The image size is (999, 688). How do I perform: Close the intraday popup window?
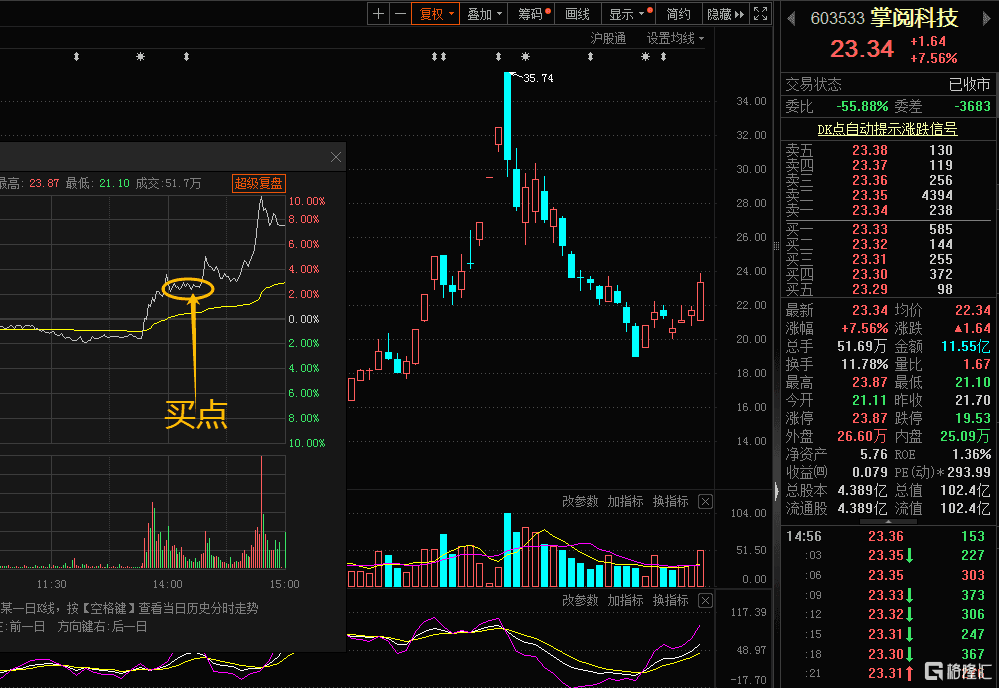pos(336,157)
